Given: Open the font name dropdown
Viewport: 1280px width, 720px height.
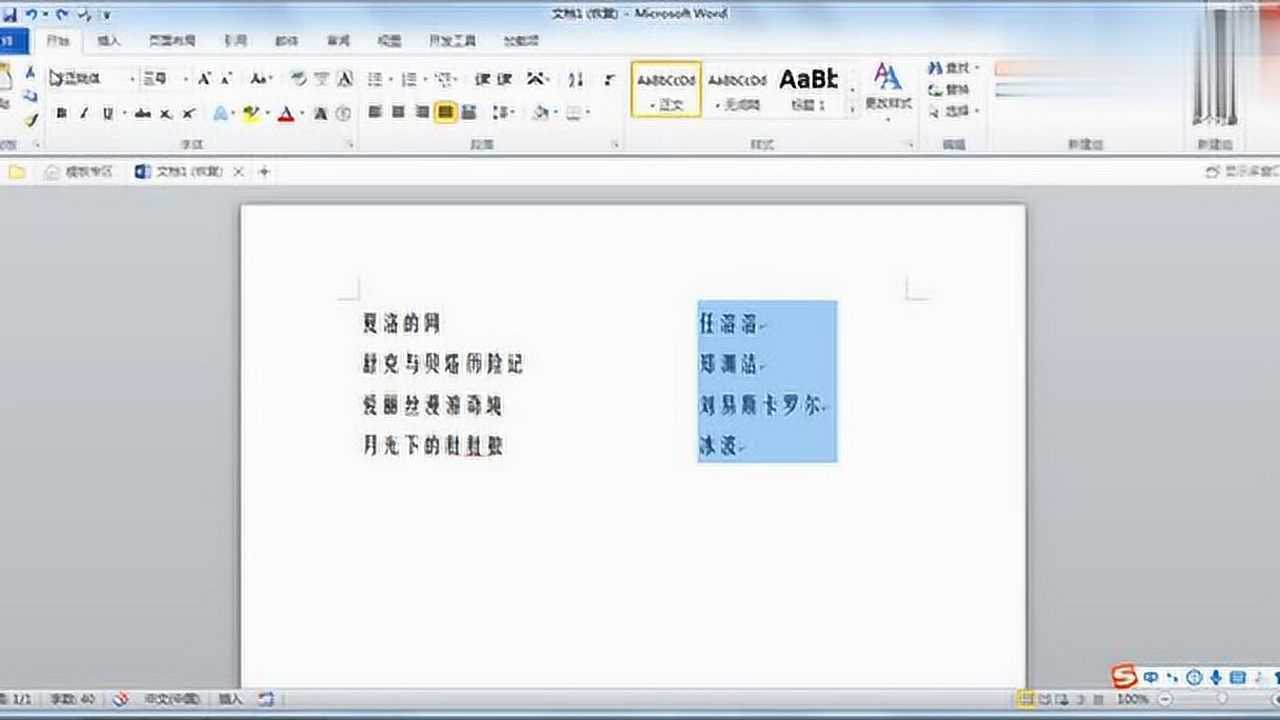Looking at the screenshot, I should pyautogui.click(x=132, y=78).
